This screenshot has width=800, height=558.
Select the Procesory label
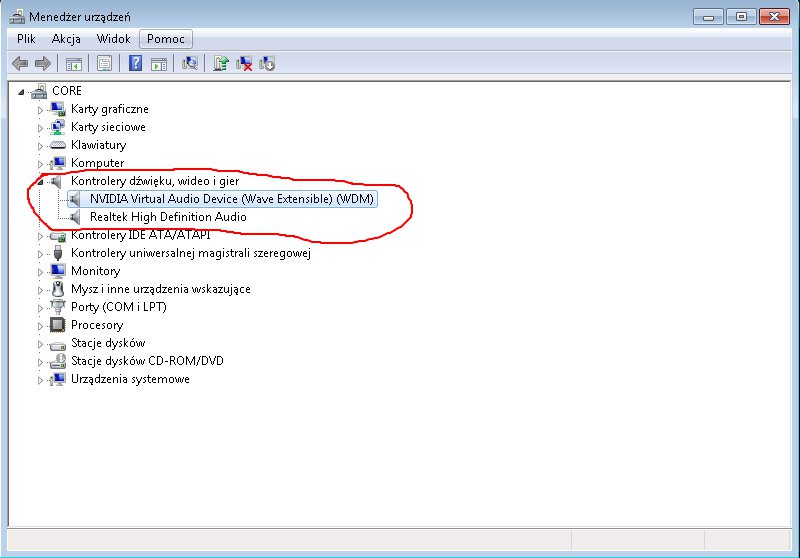click(x=97, y=325)
